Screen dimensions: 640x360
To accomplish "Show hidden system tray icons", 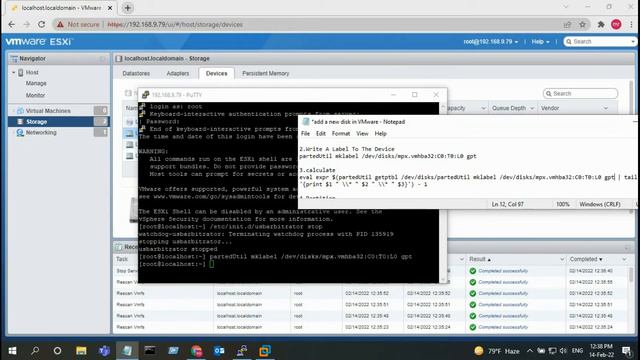I will [x=529, y=351].
